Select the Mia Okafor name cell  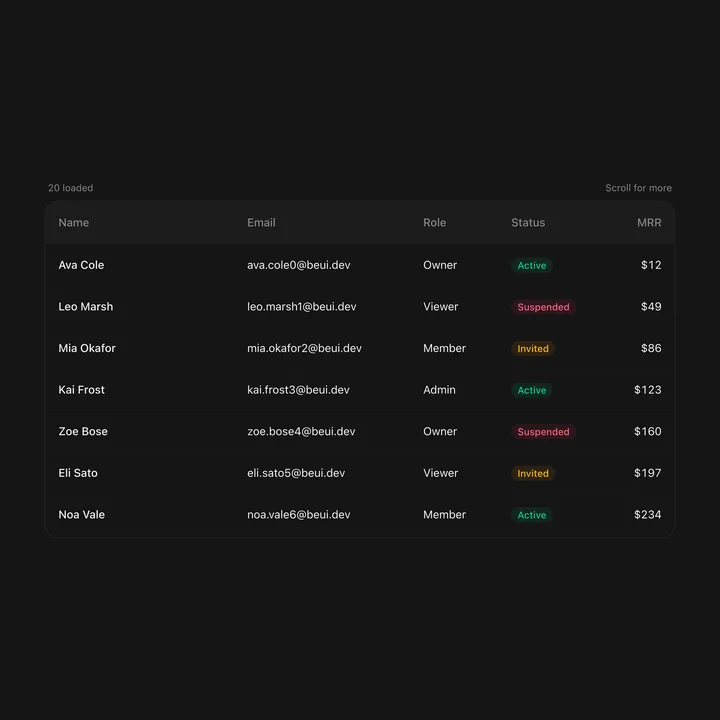pos(87,348)
